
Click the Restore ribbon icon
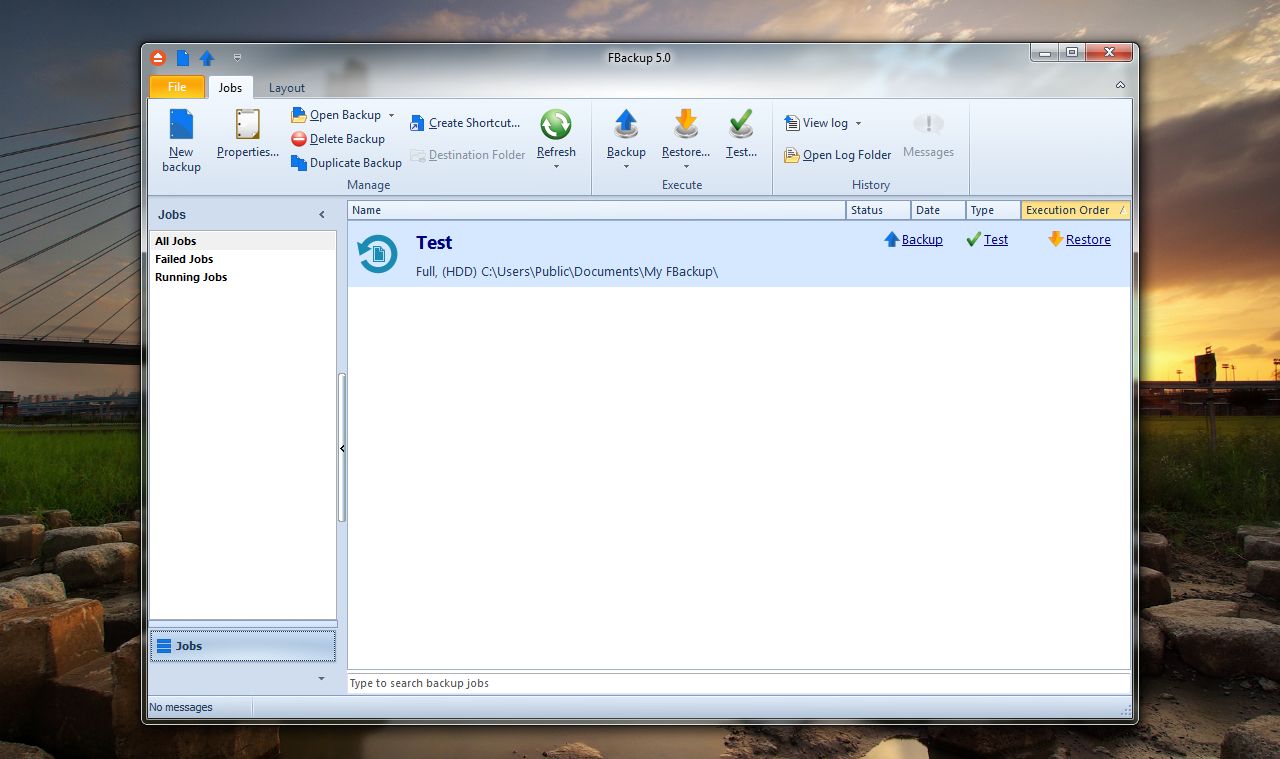point(686,124)
